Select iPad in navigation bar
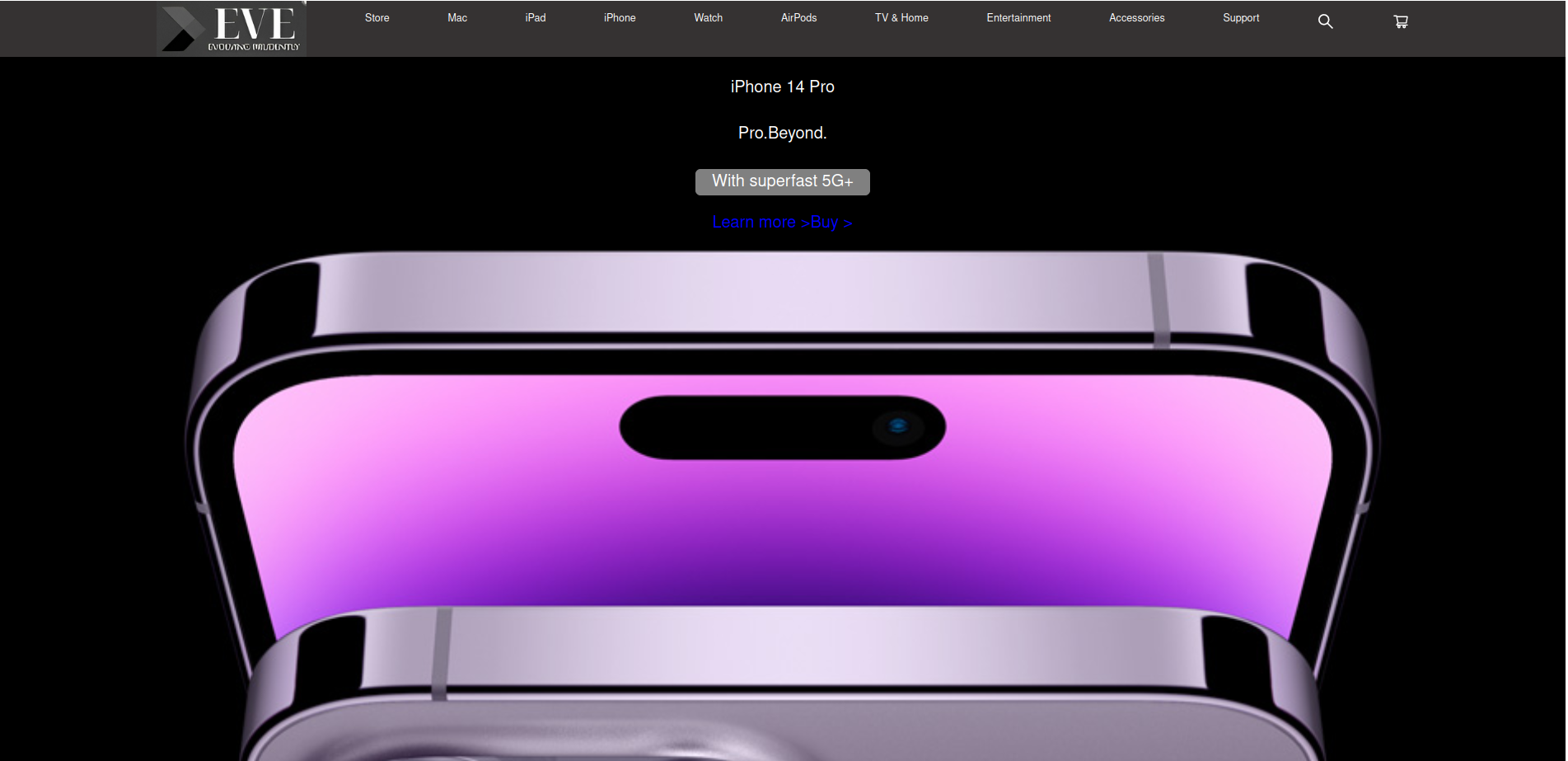The width and height of the screenshot is (1568, 761). coord(536,17)
